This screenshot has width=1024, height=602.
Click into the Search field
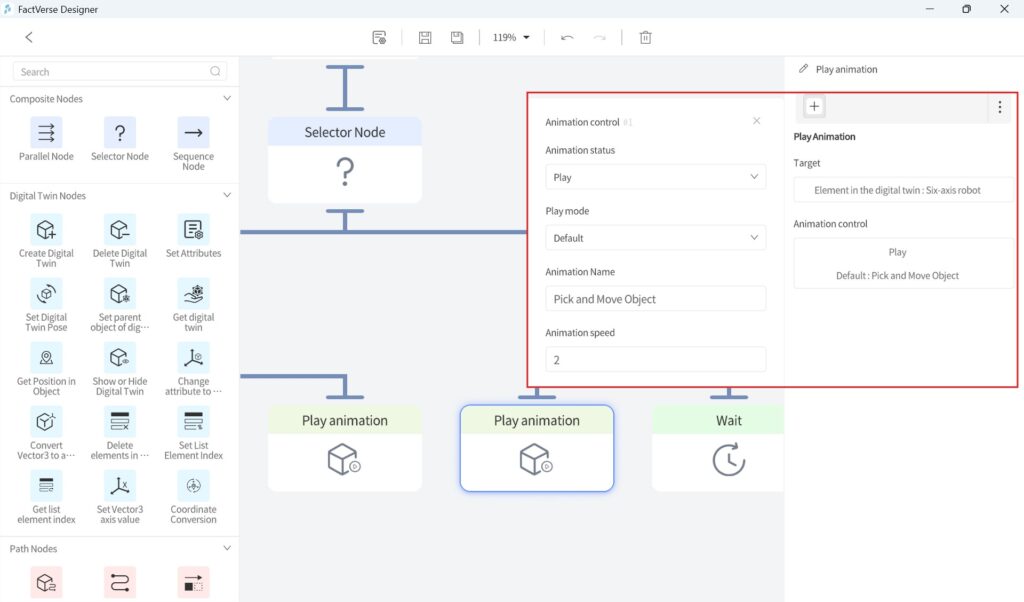pos(120,71)
